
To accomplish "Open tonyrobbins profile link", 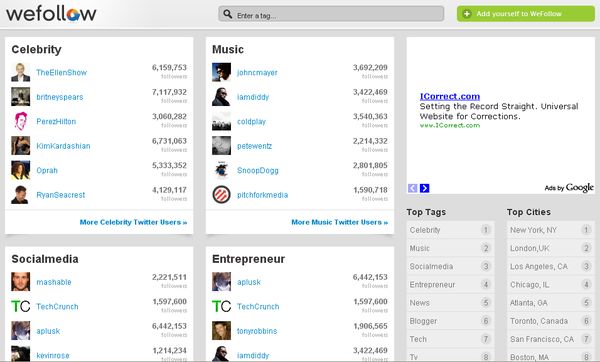I will (x=257, y=331).
